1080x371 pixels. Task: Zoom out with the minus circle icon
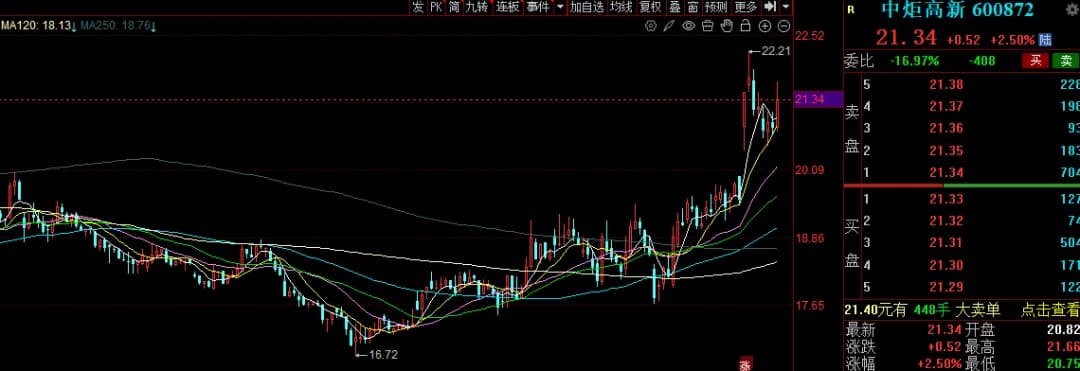pyautogui.click(x=784, y=26)
